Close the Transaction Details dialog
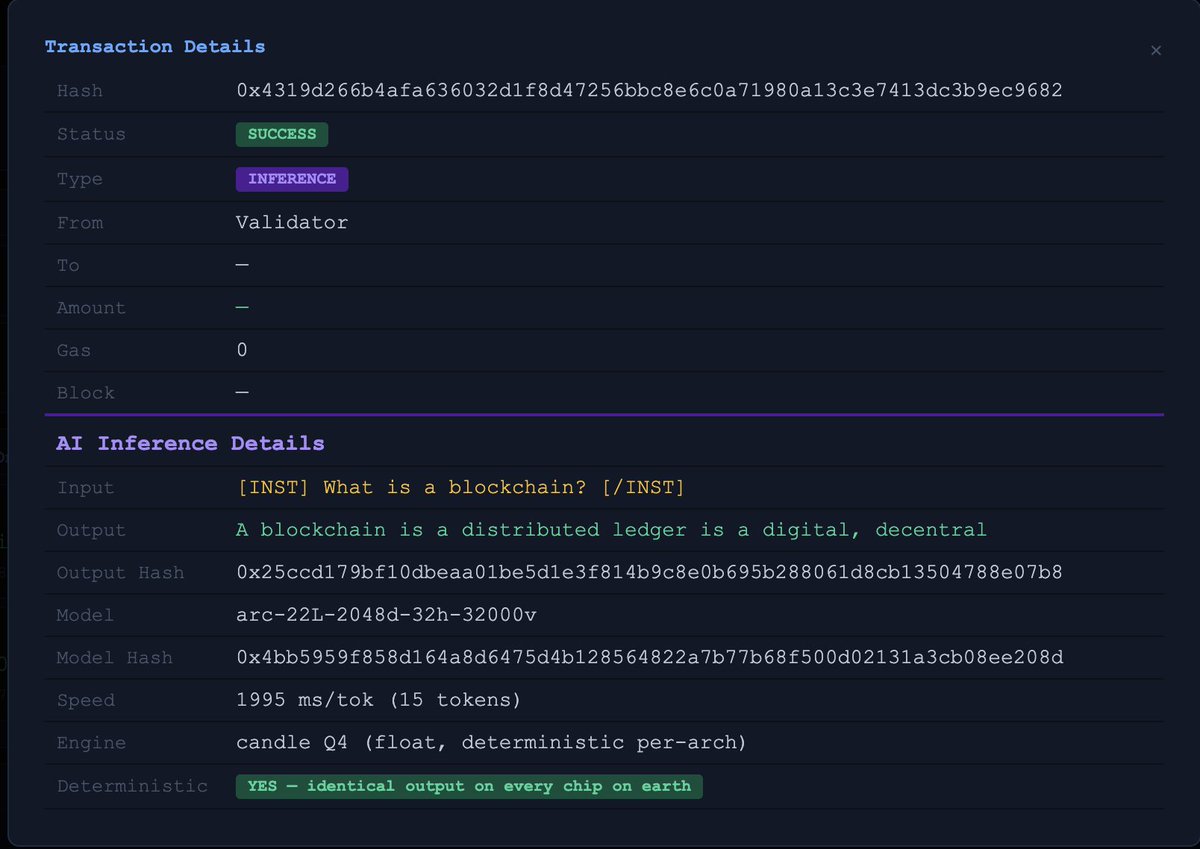This screenshot has height=849, width=1200. click(x=1156, y=50)
